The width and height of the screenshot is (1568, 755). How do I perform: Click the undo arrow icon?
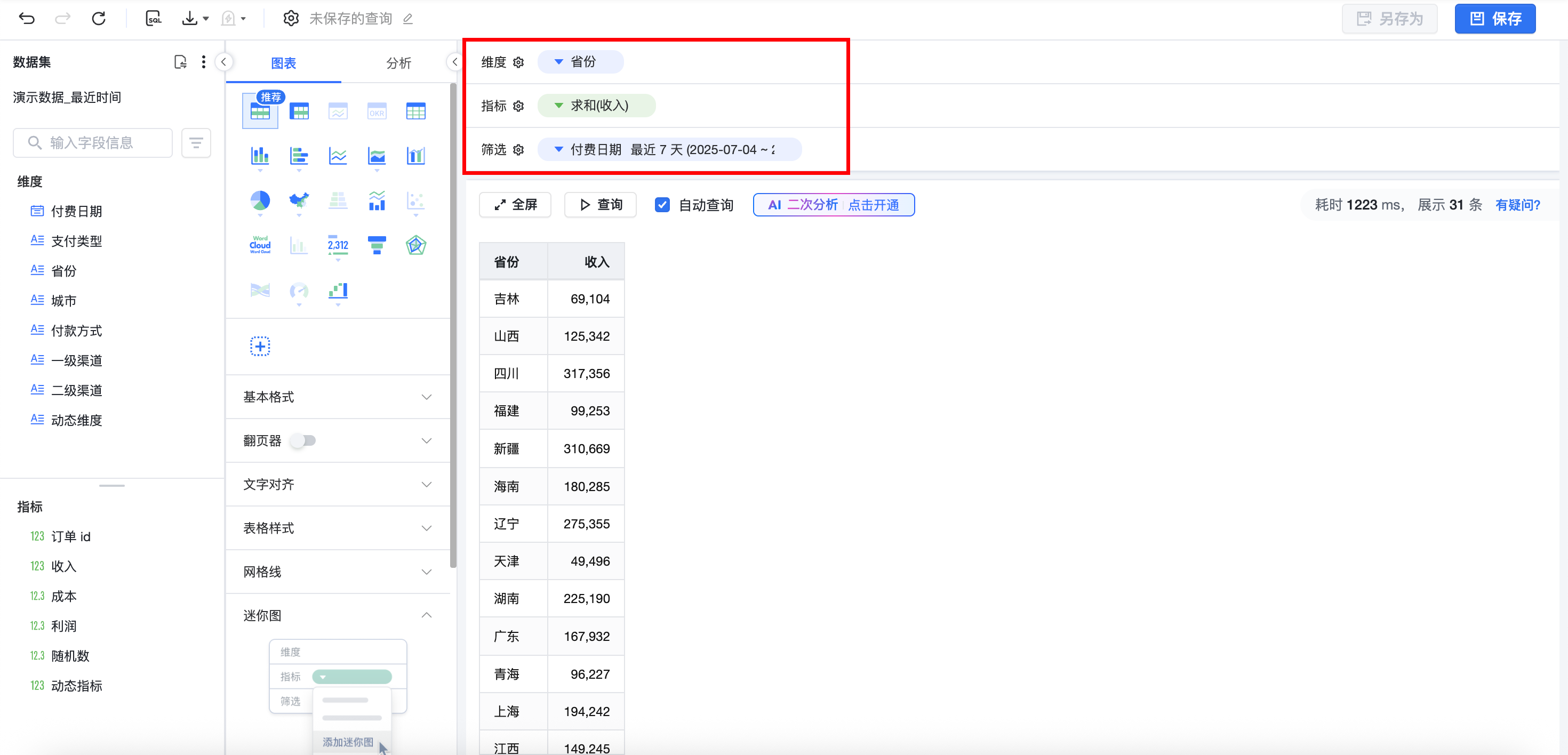[27, 19]
